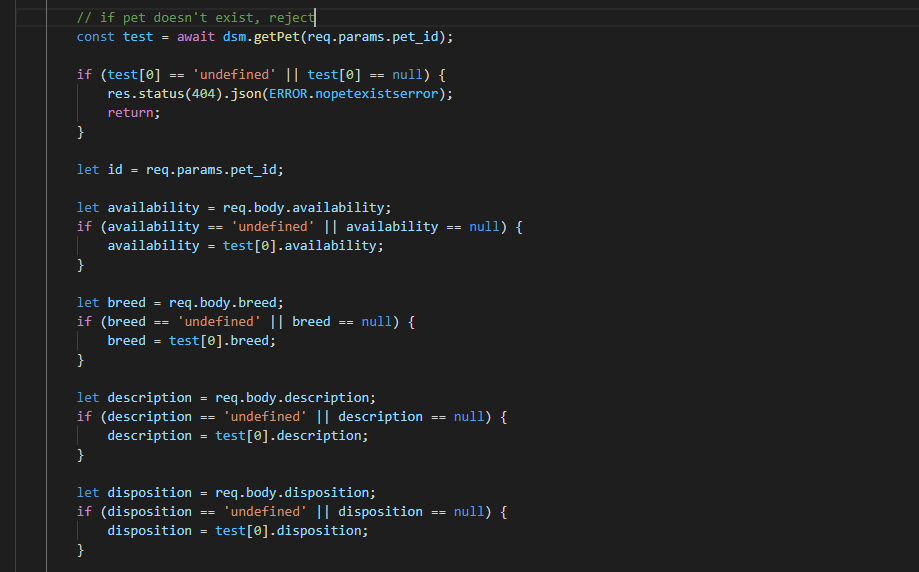The height and width of the screenshot is (572, 919).
Task: Click req.body.disposition in the let statement
Action: point(295,493)
